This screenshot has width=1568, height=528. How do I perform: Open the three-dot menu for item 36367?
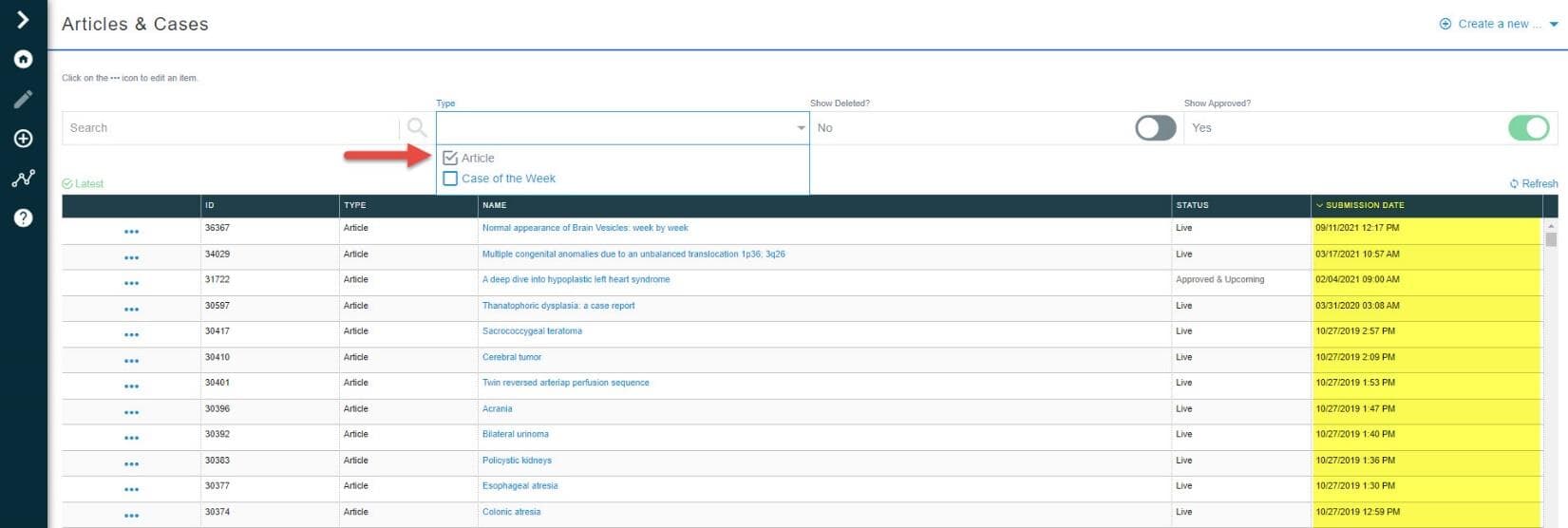tap(131, 231)
